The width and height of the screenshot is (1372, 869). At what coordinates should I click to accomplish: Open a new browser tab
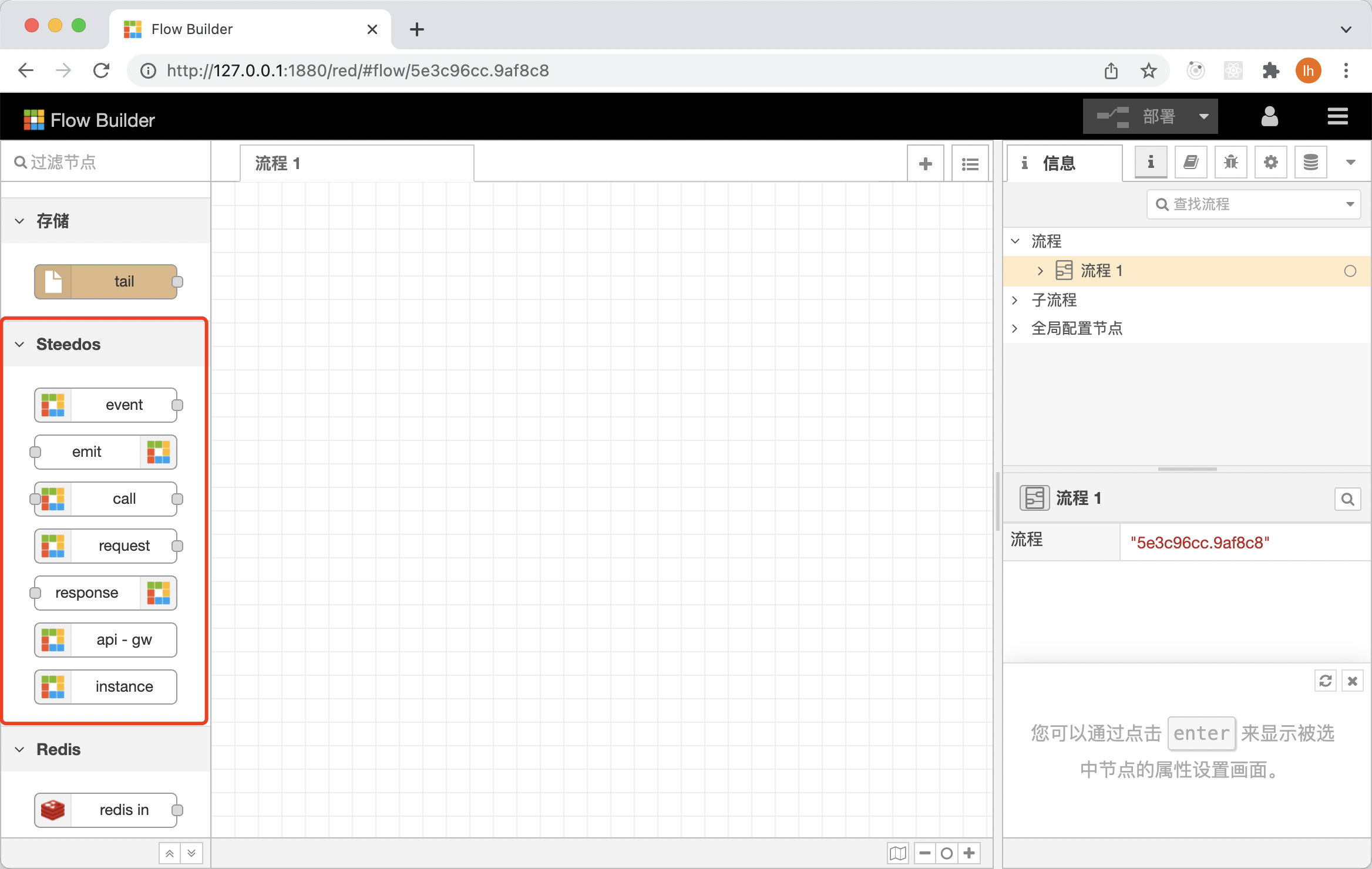pyautogui.click(x=417, y=29)
